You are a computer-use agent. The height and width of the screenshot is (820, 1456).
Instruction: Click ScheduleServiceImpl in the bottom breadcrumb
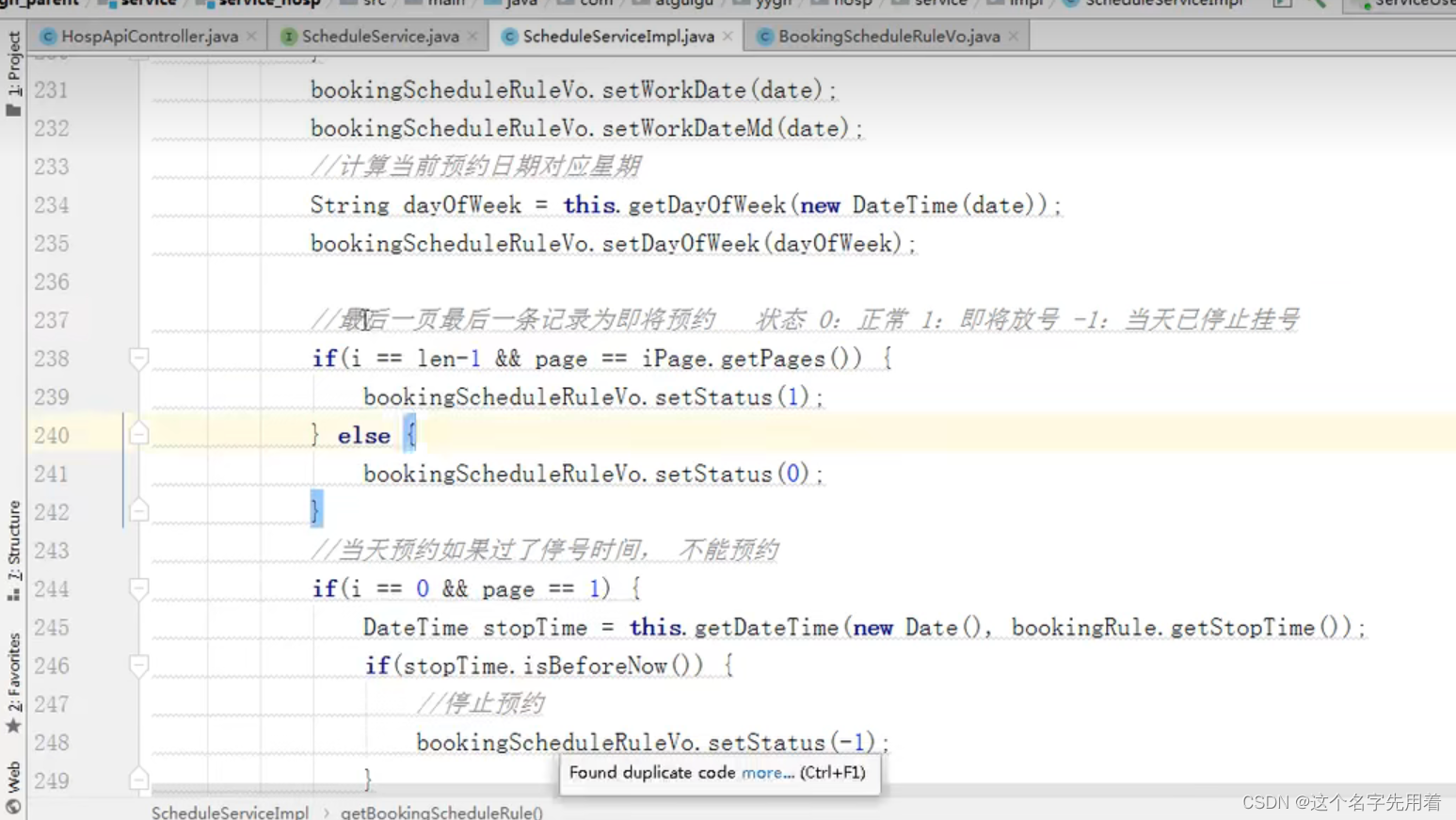pyautogui.click(x=230, y=812)
